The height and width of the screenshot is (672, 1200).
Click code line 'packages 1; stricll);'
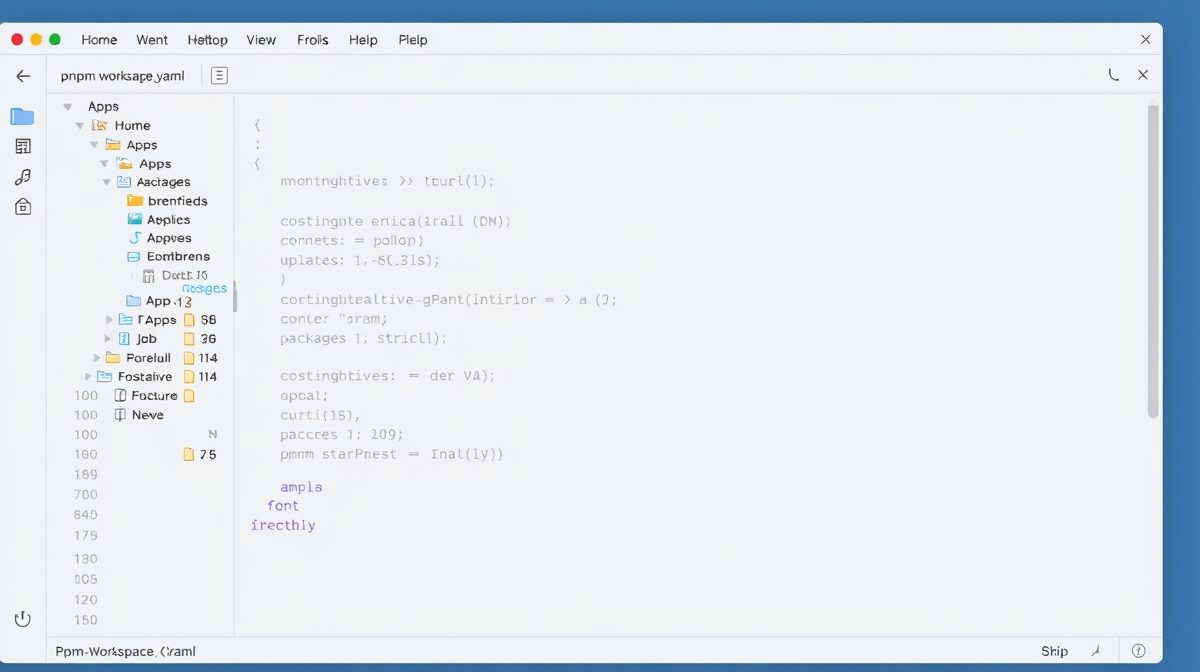pyautogui.click(x=363, y=339)
